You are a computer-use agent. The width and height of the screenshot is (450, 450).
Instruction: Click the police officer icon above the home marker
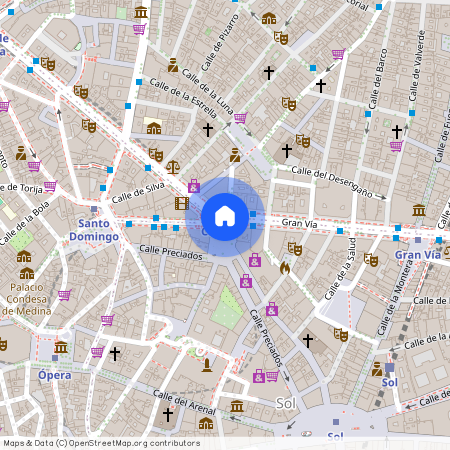[x=235, y=155]
